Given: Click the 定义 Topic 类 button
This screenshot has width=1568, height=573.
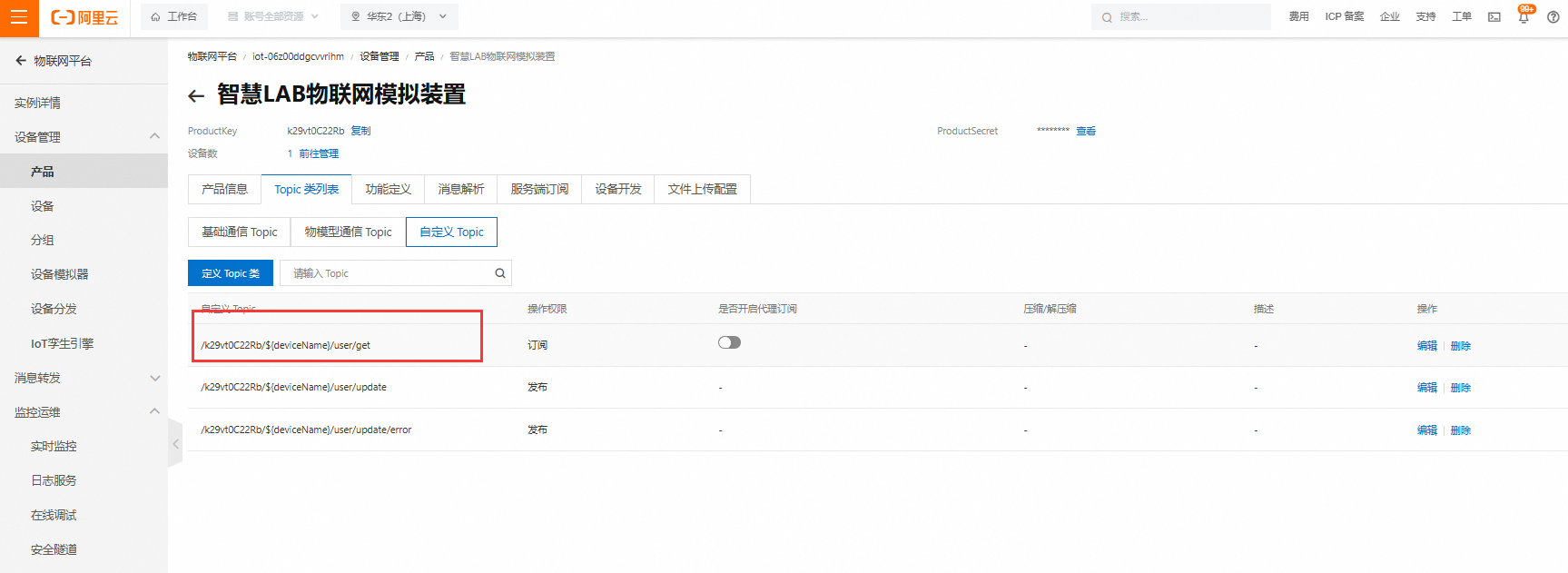Looking at the screenshot, I should (231, 273).
